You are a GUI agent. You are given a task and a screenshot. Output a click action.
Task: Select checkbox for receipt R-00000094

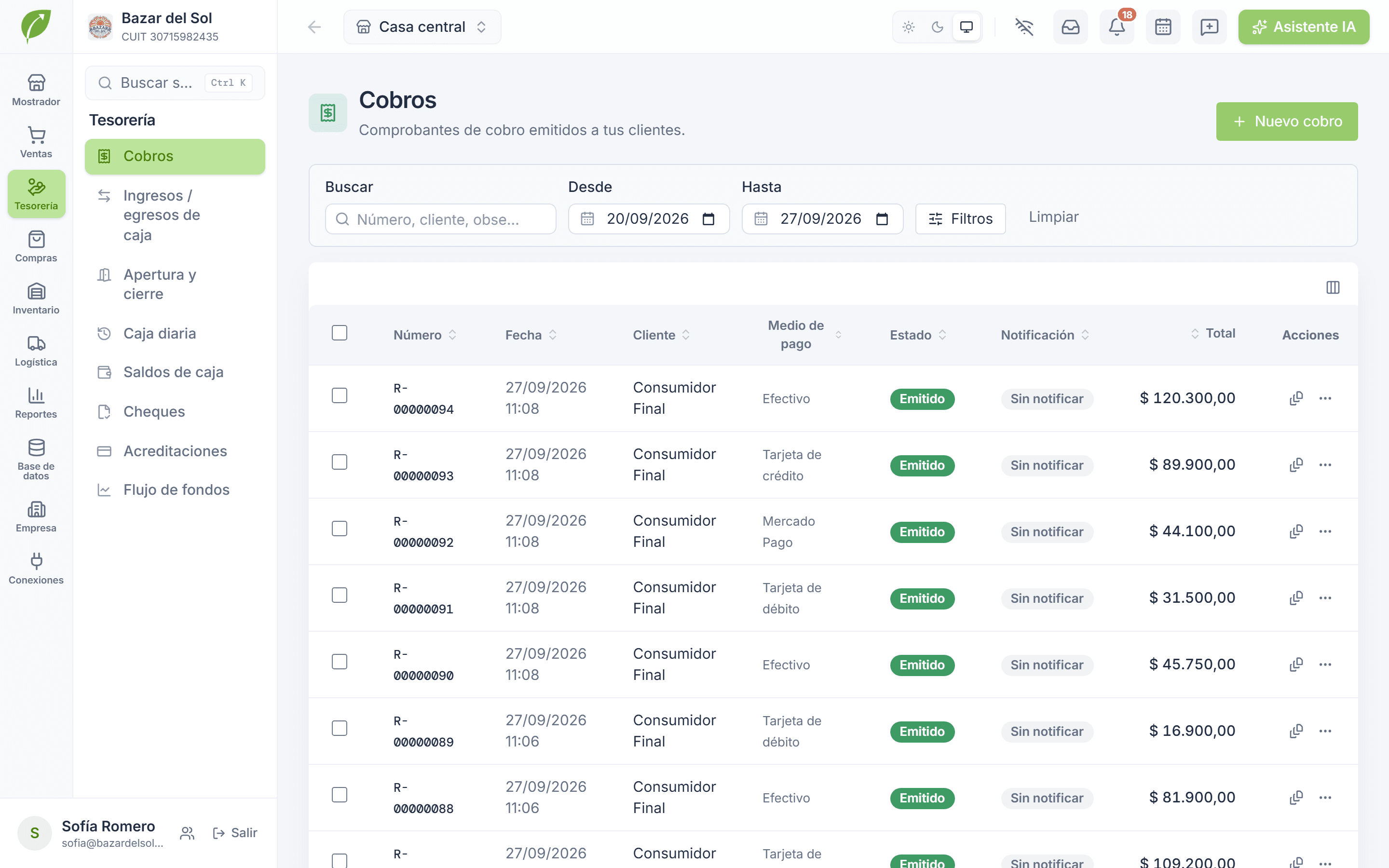pos(340,395)
